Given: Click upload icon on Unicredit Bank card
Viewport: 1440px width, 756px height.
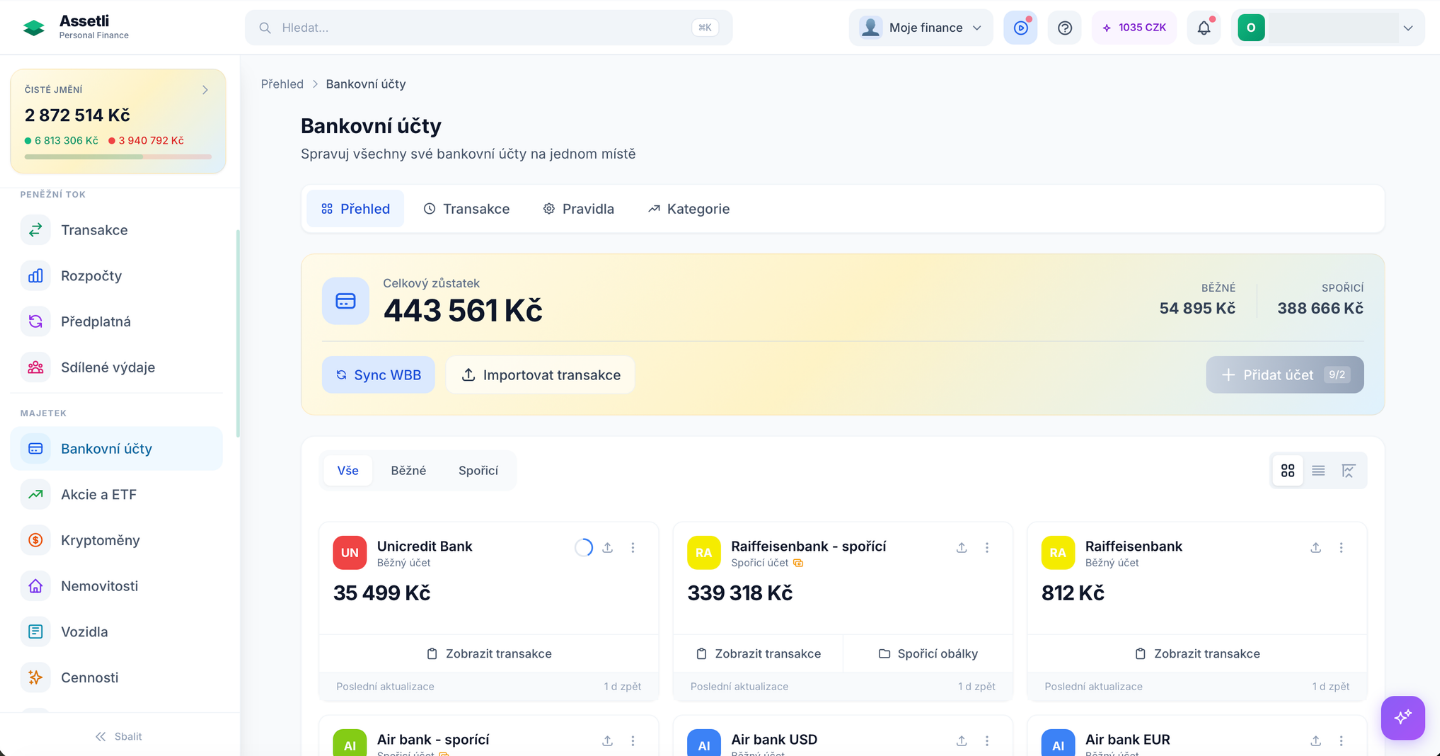Looking at the screenshot, I should 607,548.
